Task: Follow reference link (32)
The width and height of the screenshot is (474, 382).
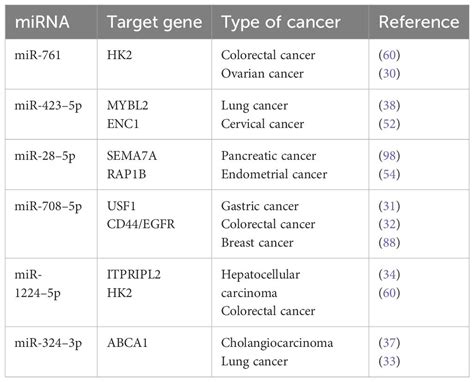Action: [389, 224]
